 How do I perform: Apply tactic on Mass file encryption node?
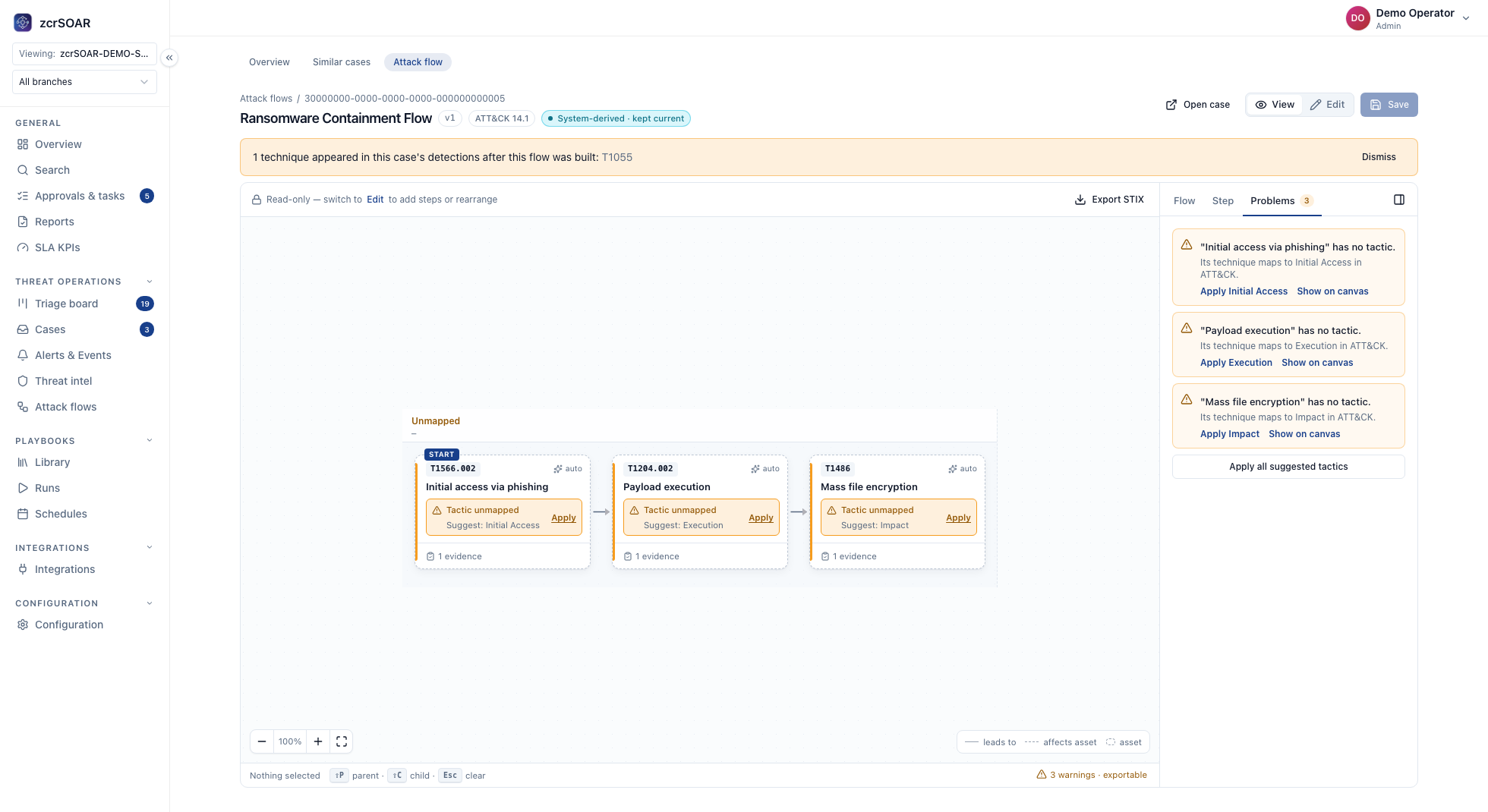[958, 518]
